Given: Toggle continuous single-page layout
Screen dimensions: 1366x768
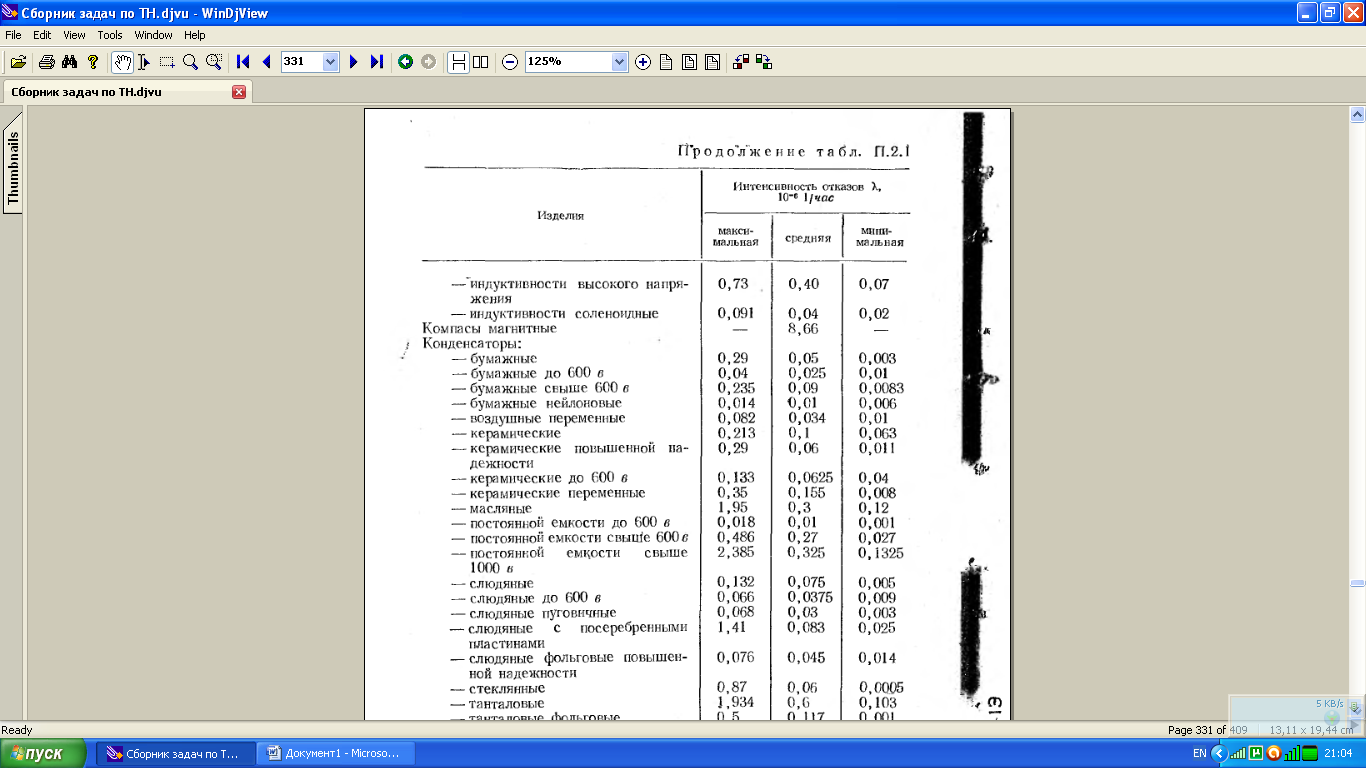Looking at the screenshot, I should pyautogui.click(x=459, y=62).
